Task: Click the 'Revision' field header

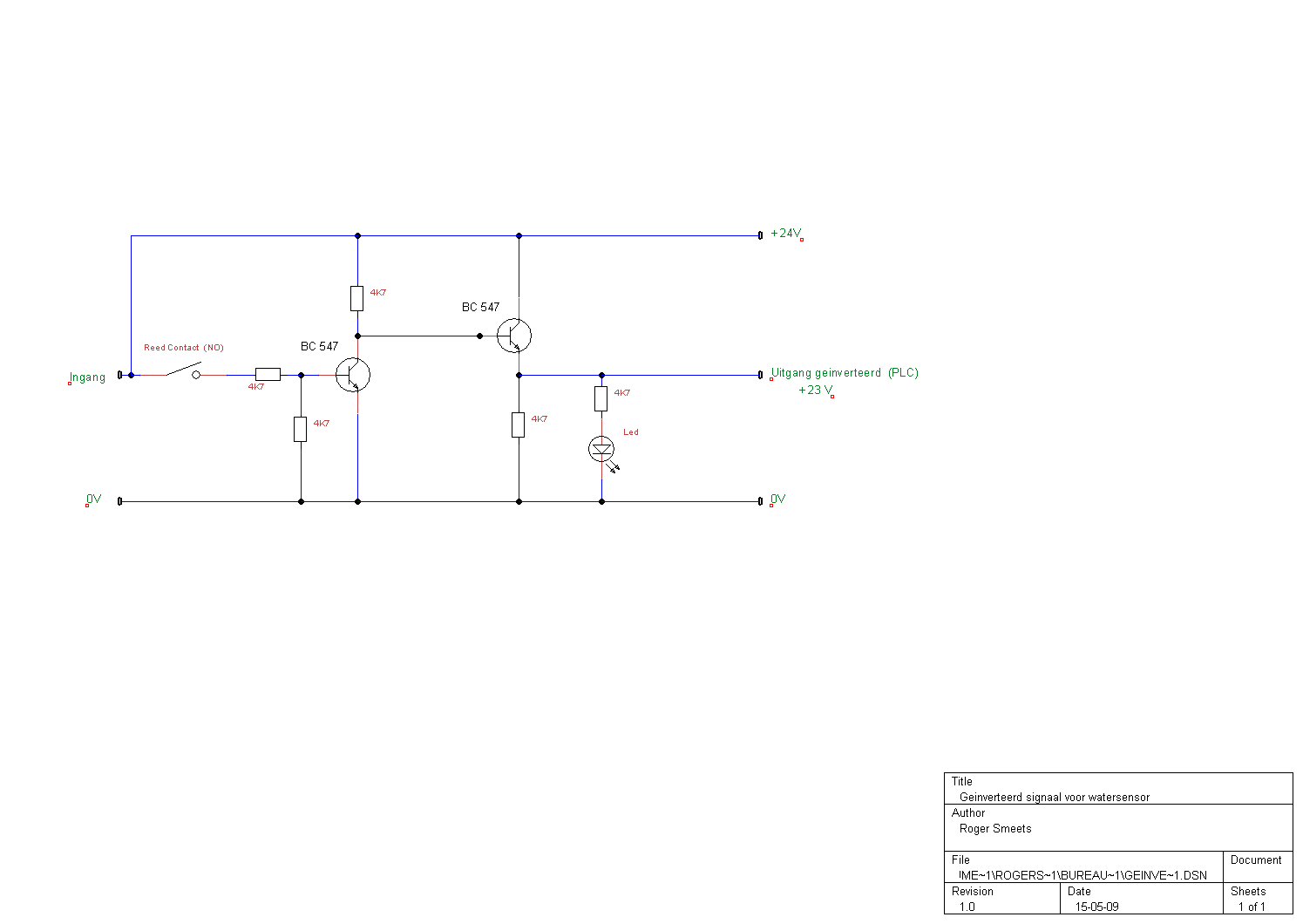Action: click(x=973, y=892)
